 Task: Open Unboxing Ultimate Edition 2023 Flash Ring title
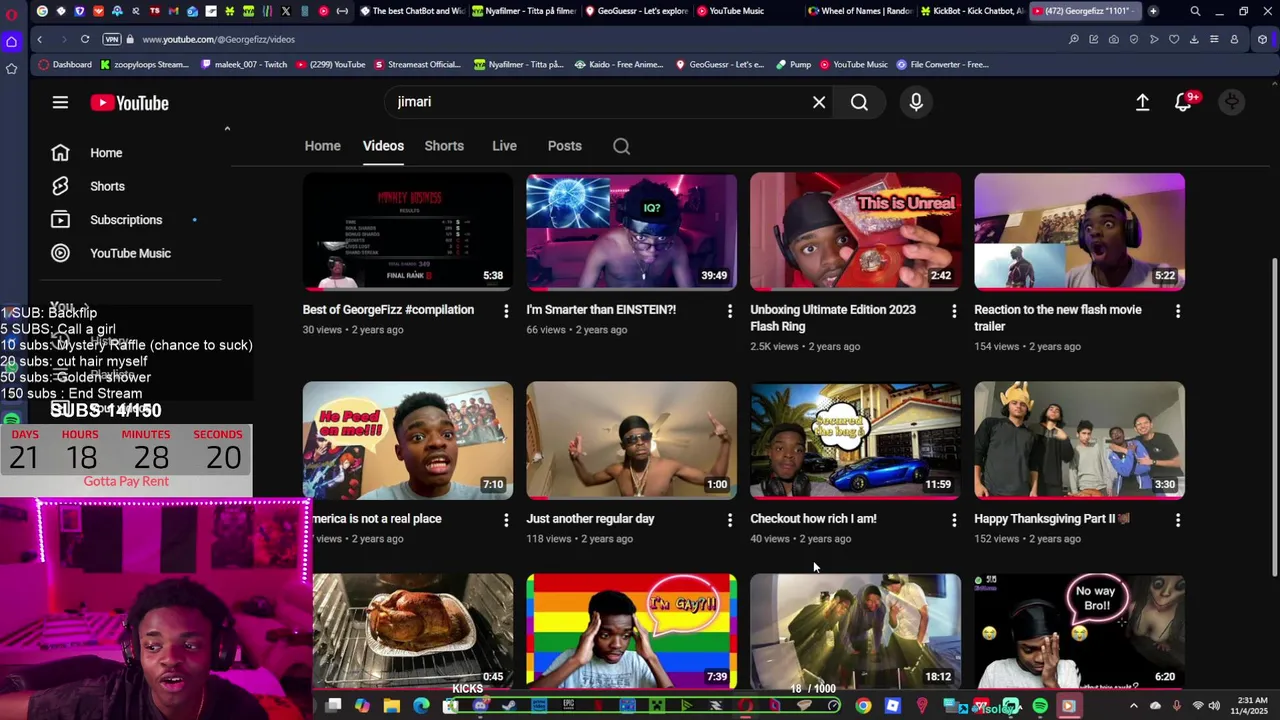click(x=833, y=318)
